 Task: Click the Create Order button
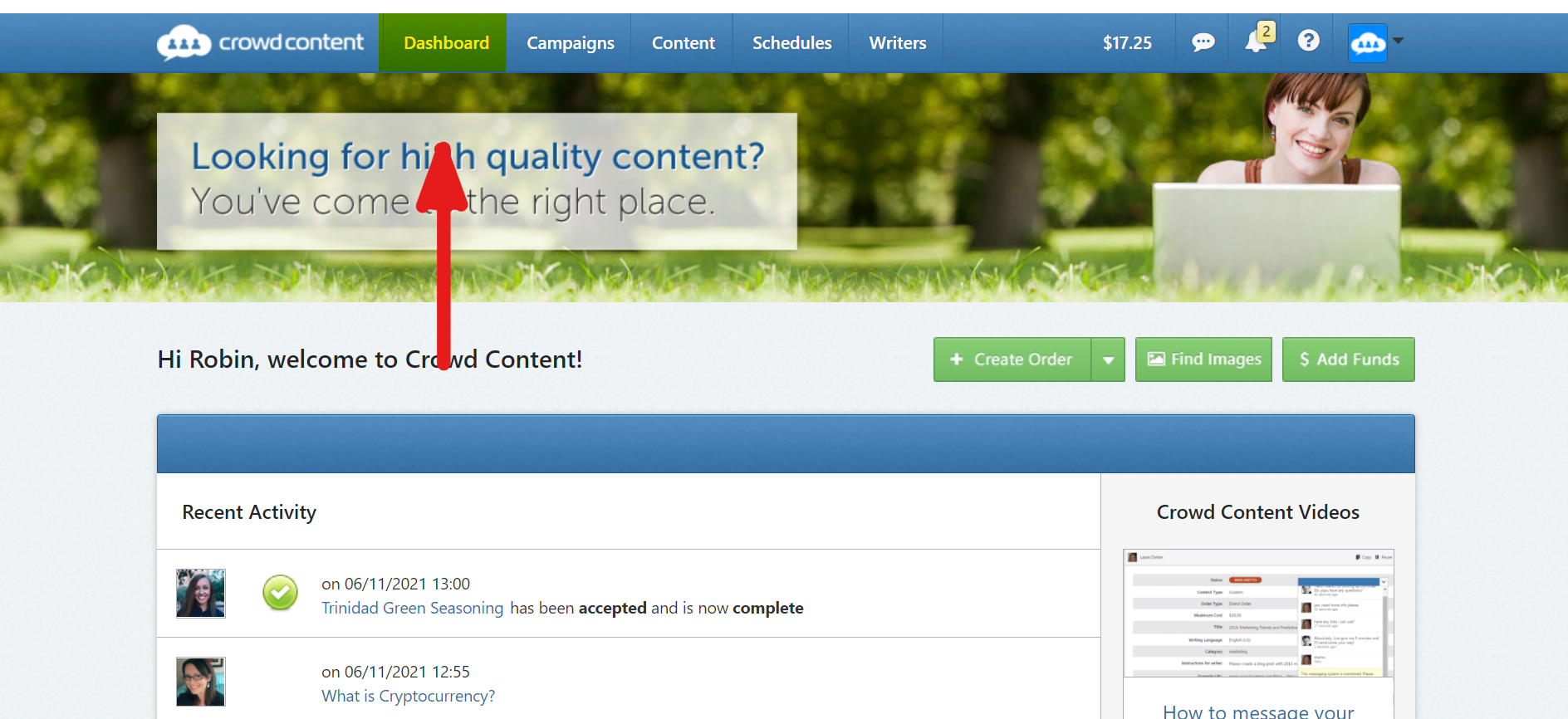point(1012,359)
